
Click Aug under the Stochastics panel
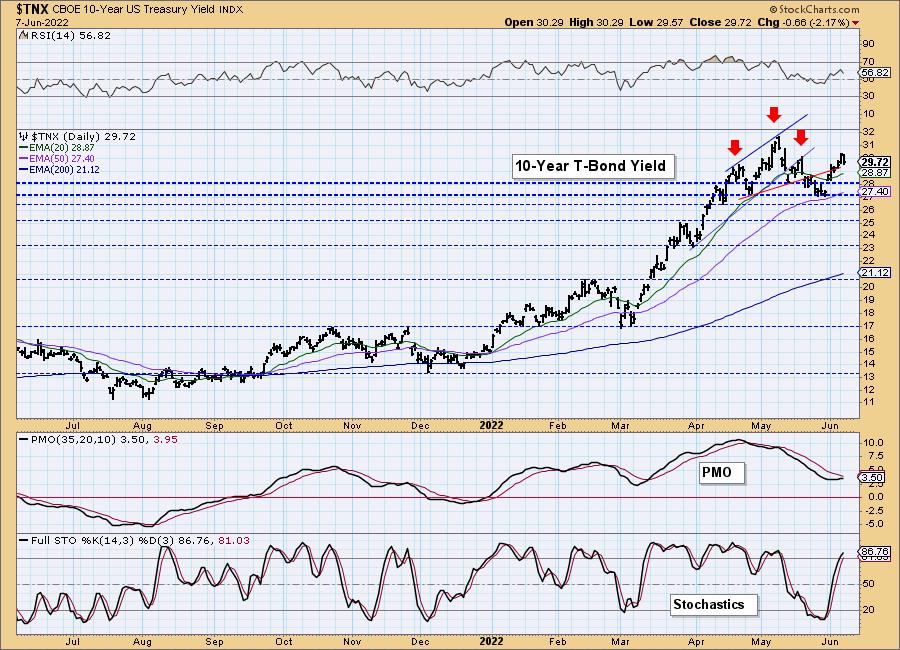pos(142,641)
